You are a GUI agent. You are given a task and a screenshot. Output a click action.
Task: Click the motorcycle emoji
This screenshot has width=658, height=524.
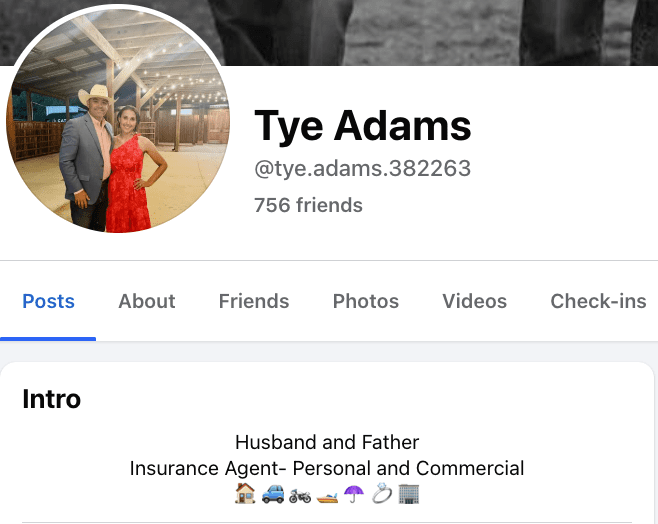[x=300, y=494]
